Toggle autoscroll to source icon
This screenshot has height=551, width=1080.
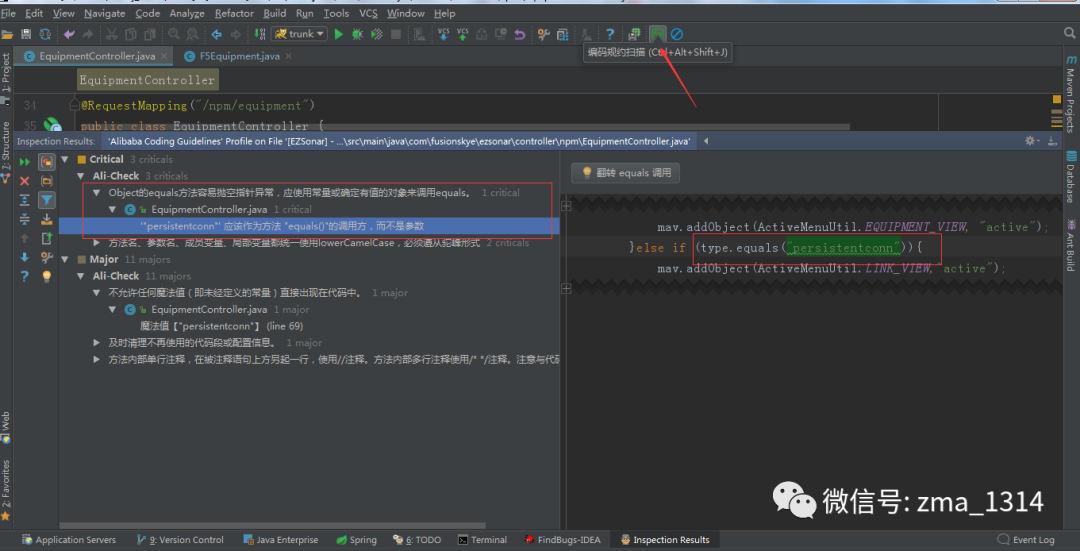pyautogui.click(x=47, y=219)
